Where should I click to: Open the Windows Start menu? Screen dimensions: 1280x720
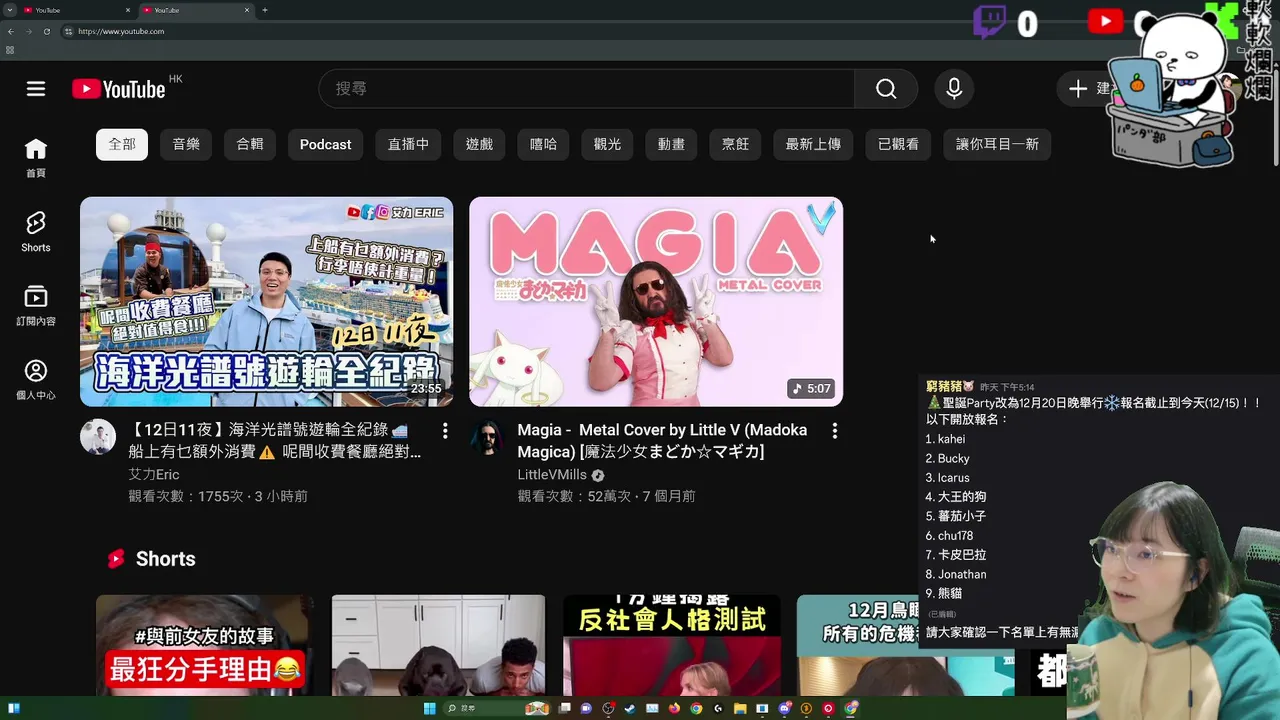click(x=430, y=709)
